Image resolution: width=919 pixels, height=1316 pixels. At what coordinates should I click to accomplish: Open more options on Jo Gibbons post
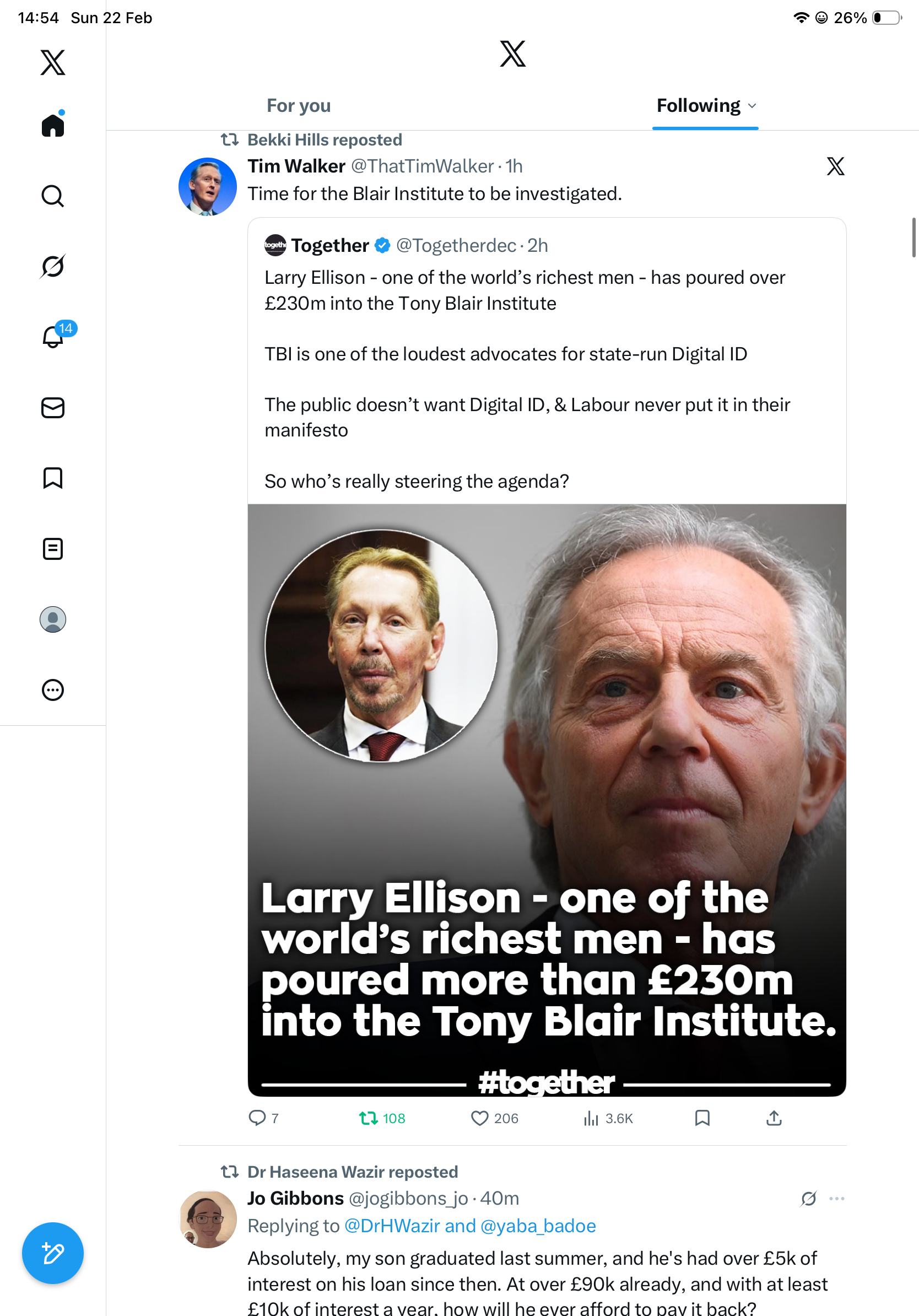(x=837, y=1199)
